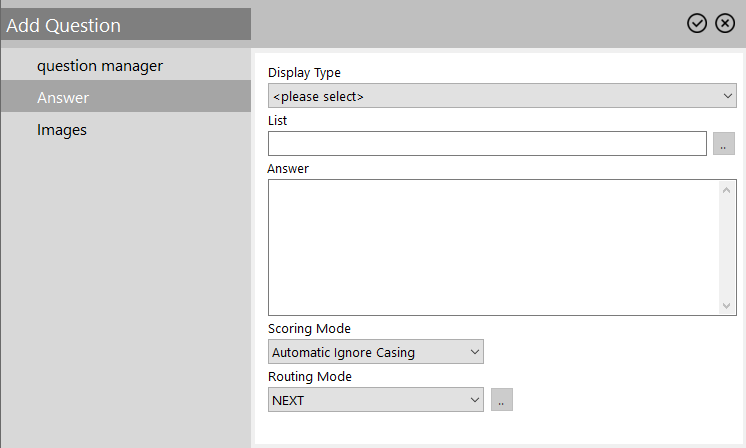
Task: Click the Answer box scrollbar track
Action: tap(726, 248)
